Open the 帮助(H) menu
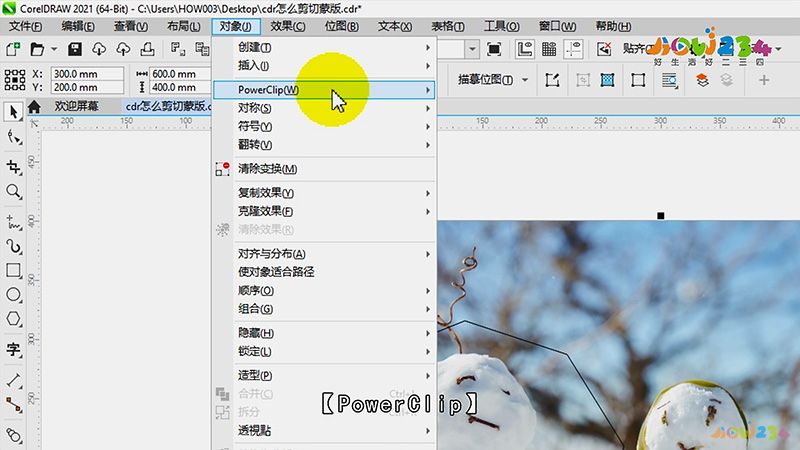This screenshot has width=800, height=450. (x=613, y=26)
